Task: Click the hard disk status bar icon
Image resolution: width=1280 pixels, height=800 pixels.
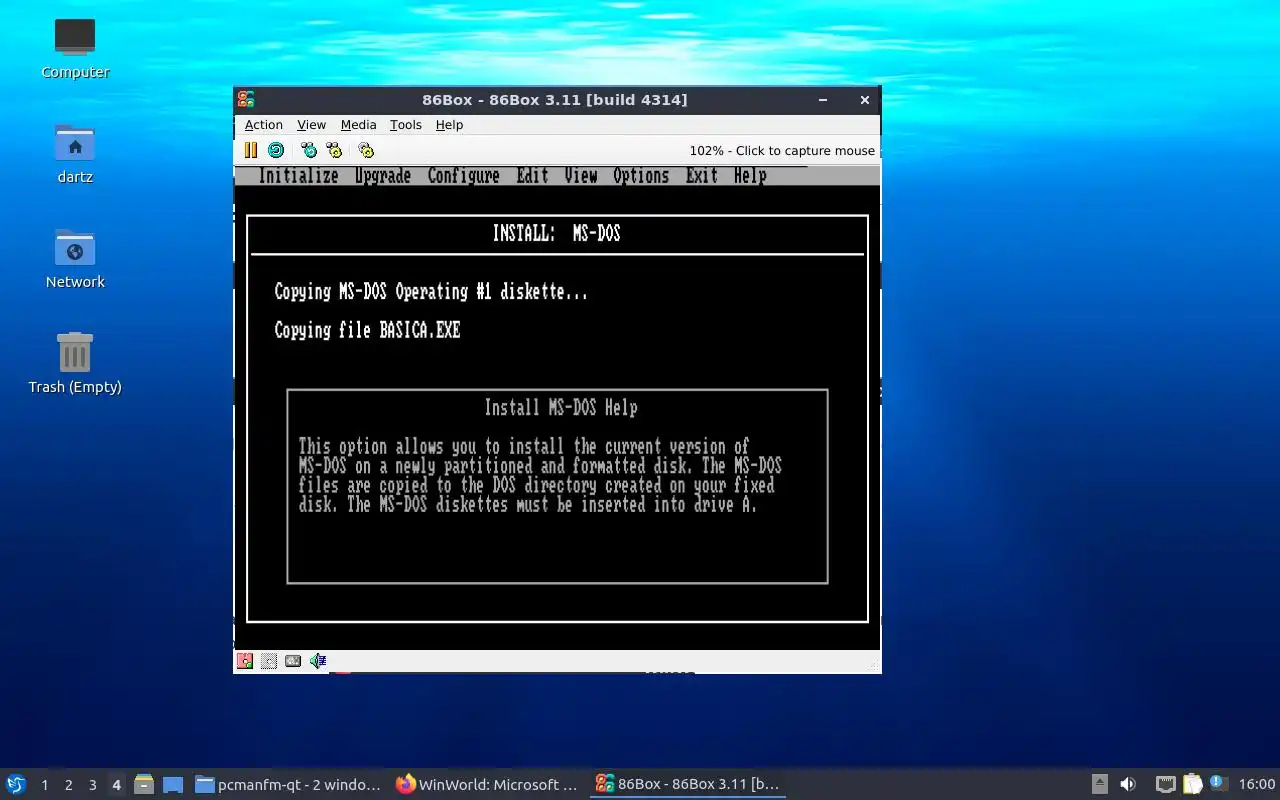Action: point(293,661)
